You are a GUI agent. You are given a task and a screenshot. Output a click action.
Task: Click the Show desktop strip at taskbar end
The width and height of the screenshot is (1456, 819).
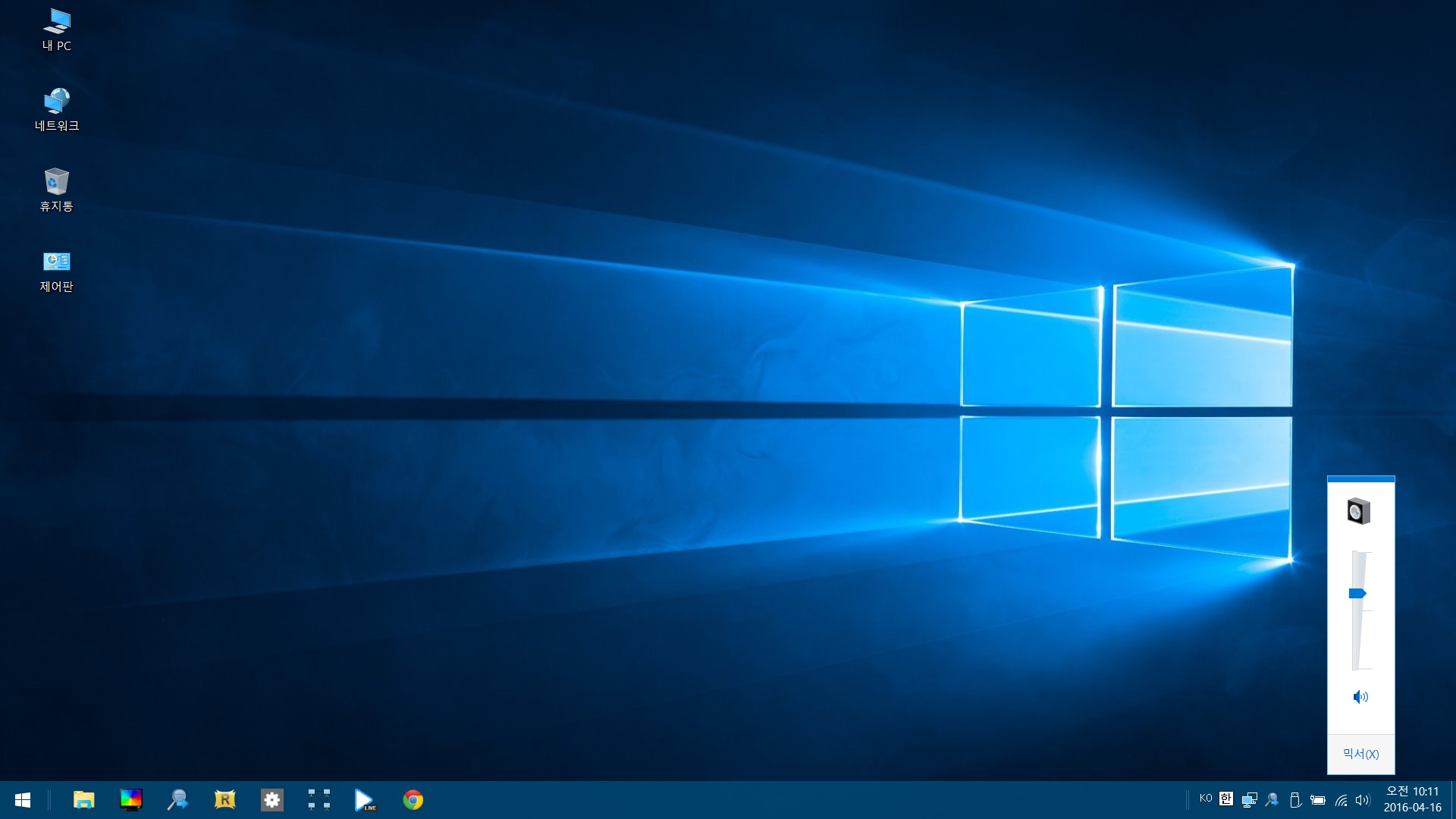click(x=1452, y=800)
